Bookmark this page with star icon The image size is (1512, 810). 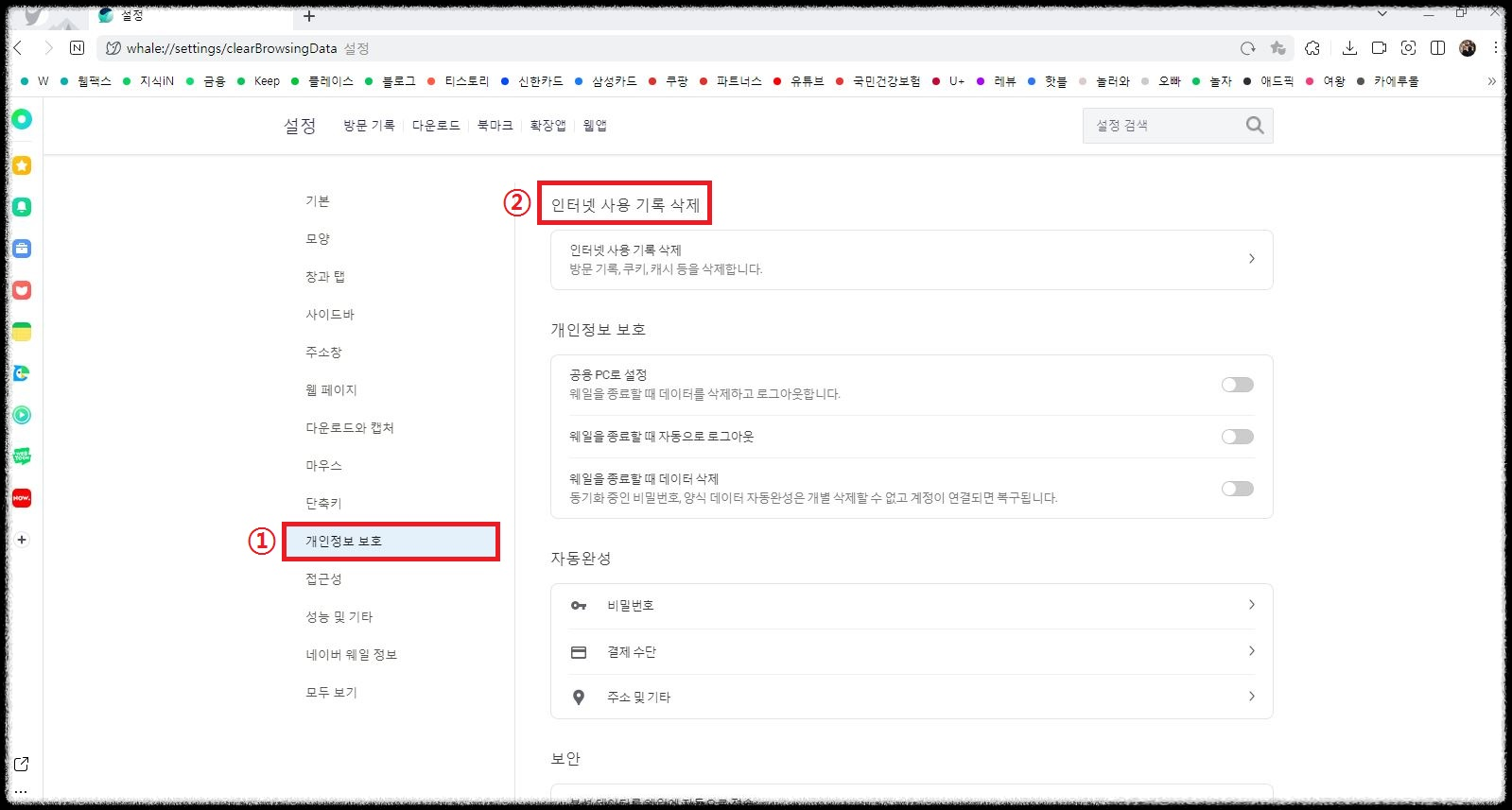point(1278,48)
